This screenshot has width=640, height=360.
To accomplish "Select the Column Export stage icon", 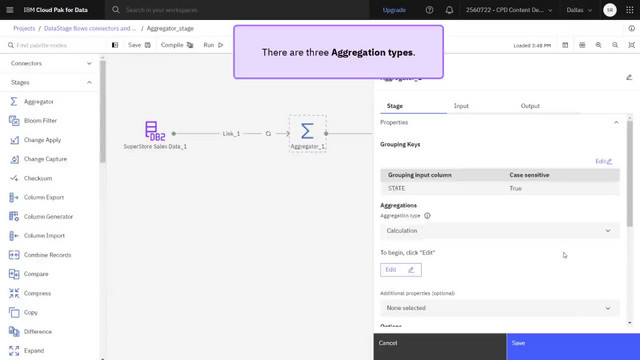I will click(14, 197).
